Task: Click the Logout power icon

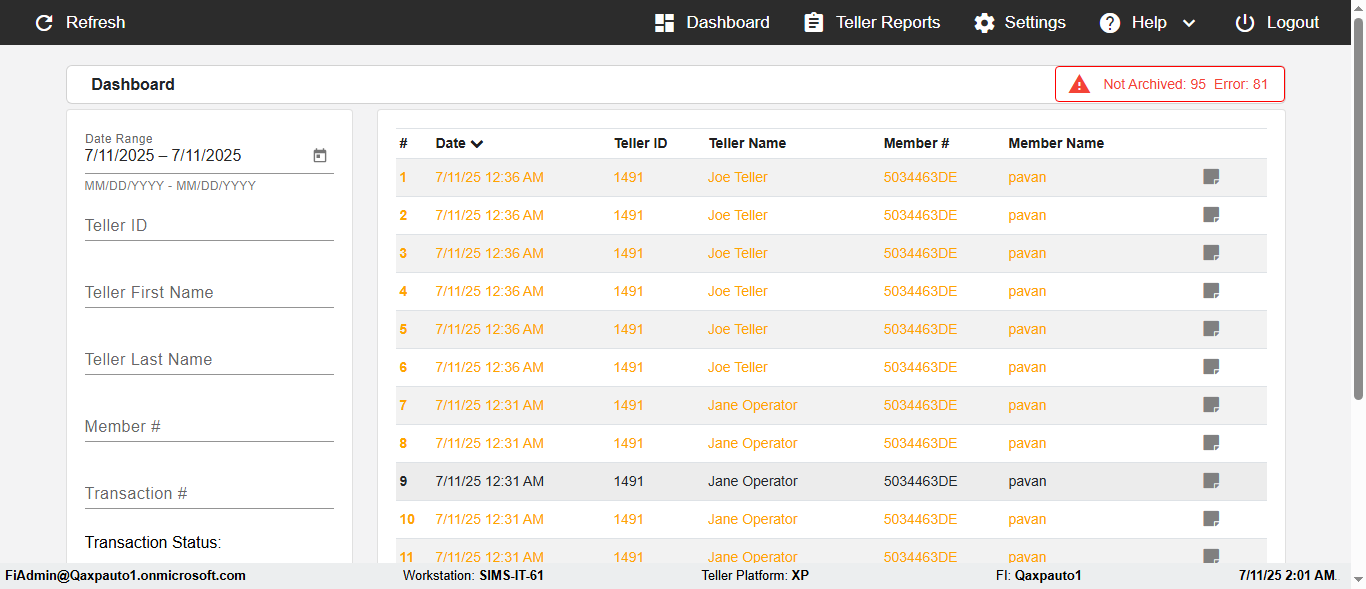Action: 1245,23
